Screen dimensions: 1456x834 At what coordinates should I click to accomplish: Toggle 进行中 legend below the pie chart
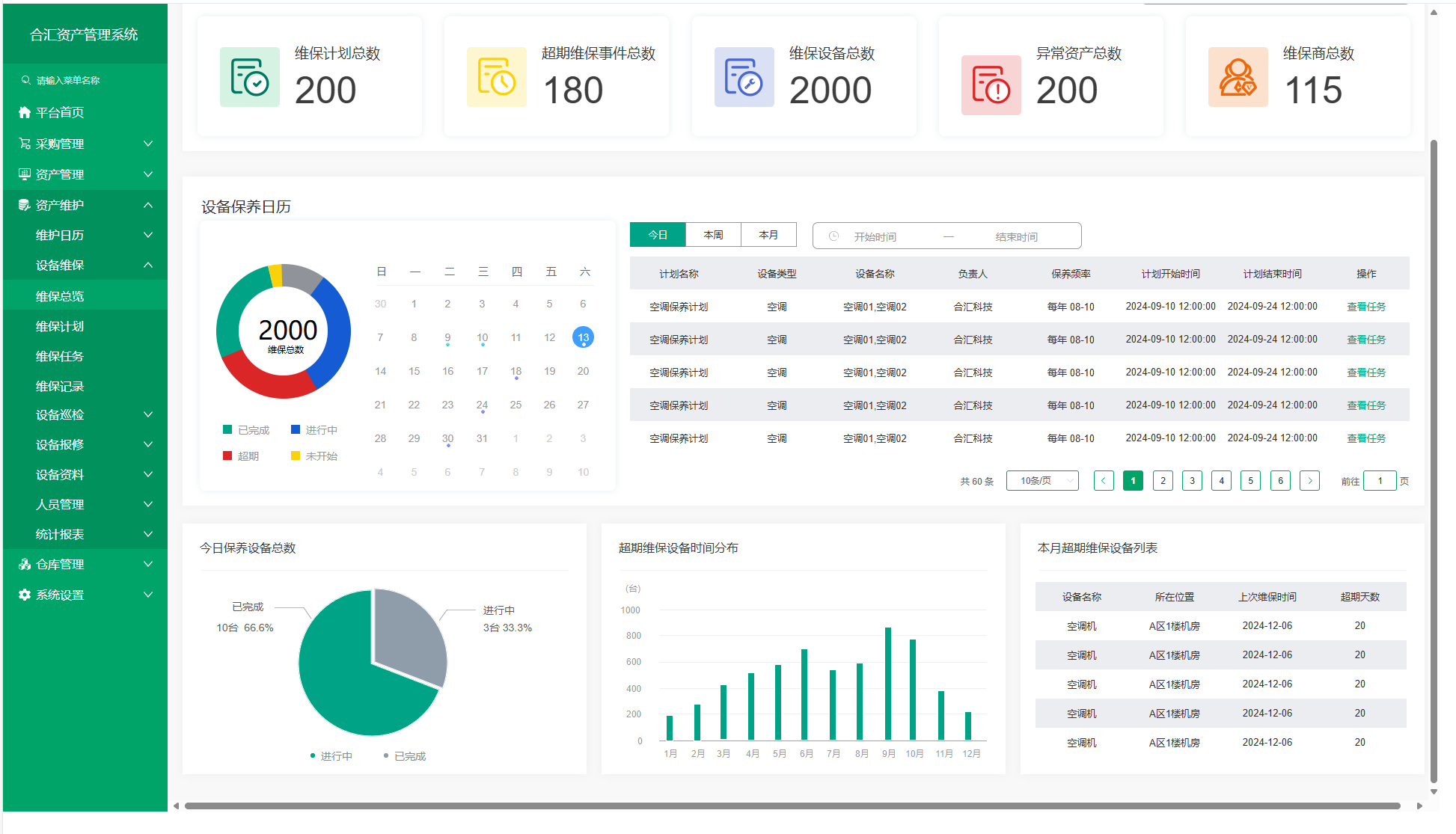(331, 756)
